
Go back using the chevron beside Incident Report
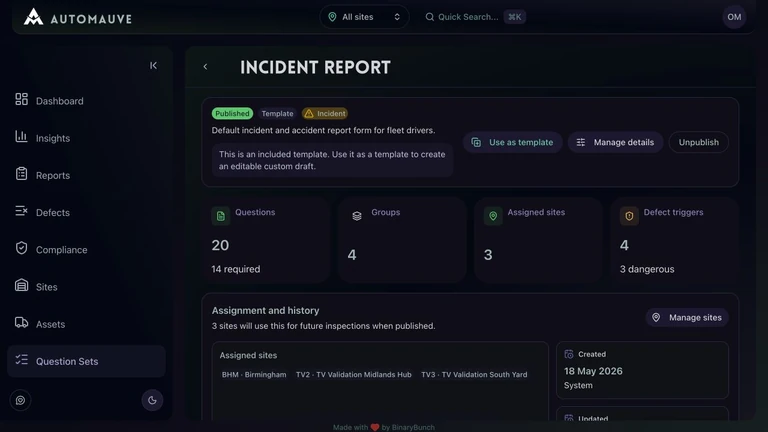coord(205,67)
